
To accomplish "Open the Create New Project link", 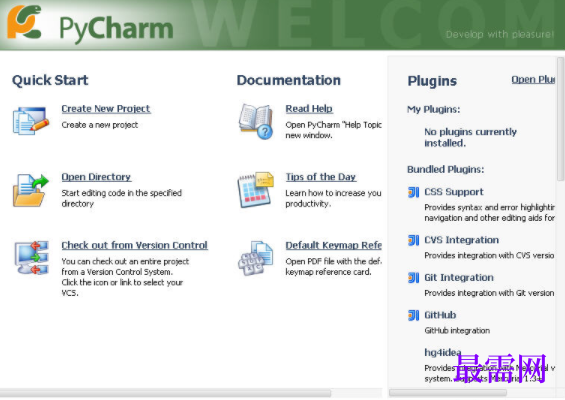I will pos(106,108).
